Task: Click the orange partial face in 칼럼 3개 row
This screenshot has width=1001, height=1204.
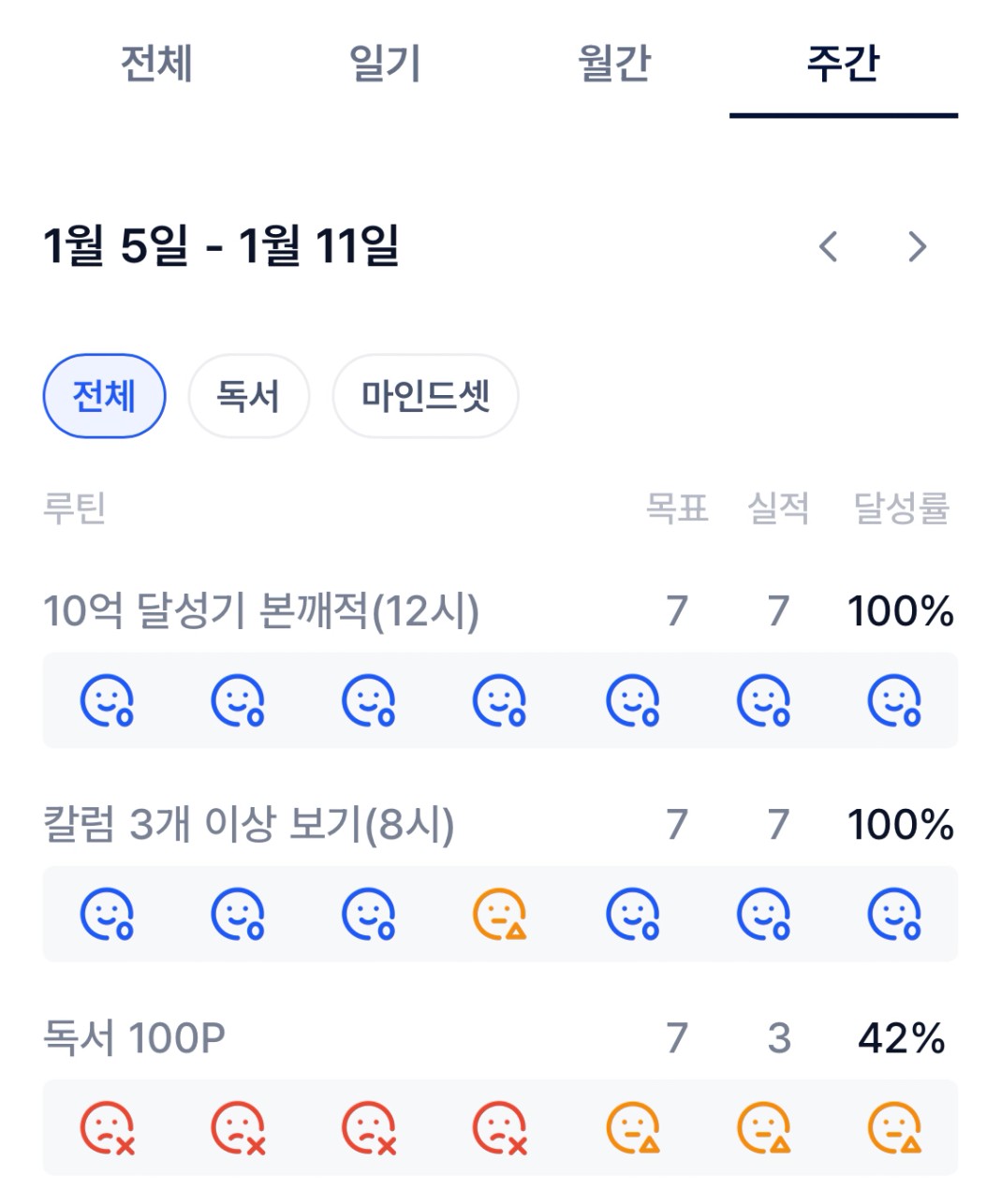Action: [499, 914]
